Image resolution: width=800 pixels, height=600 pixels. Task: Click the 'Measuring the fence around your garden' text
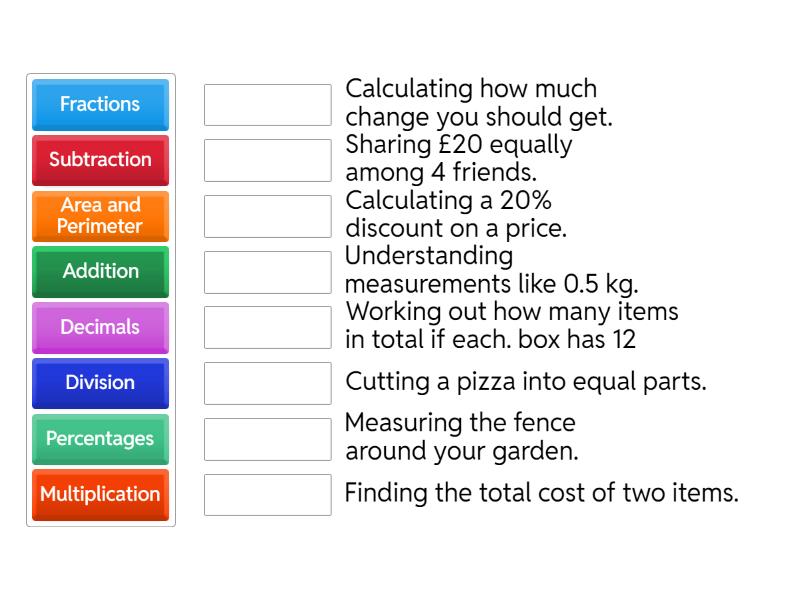(462, 438)
